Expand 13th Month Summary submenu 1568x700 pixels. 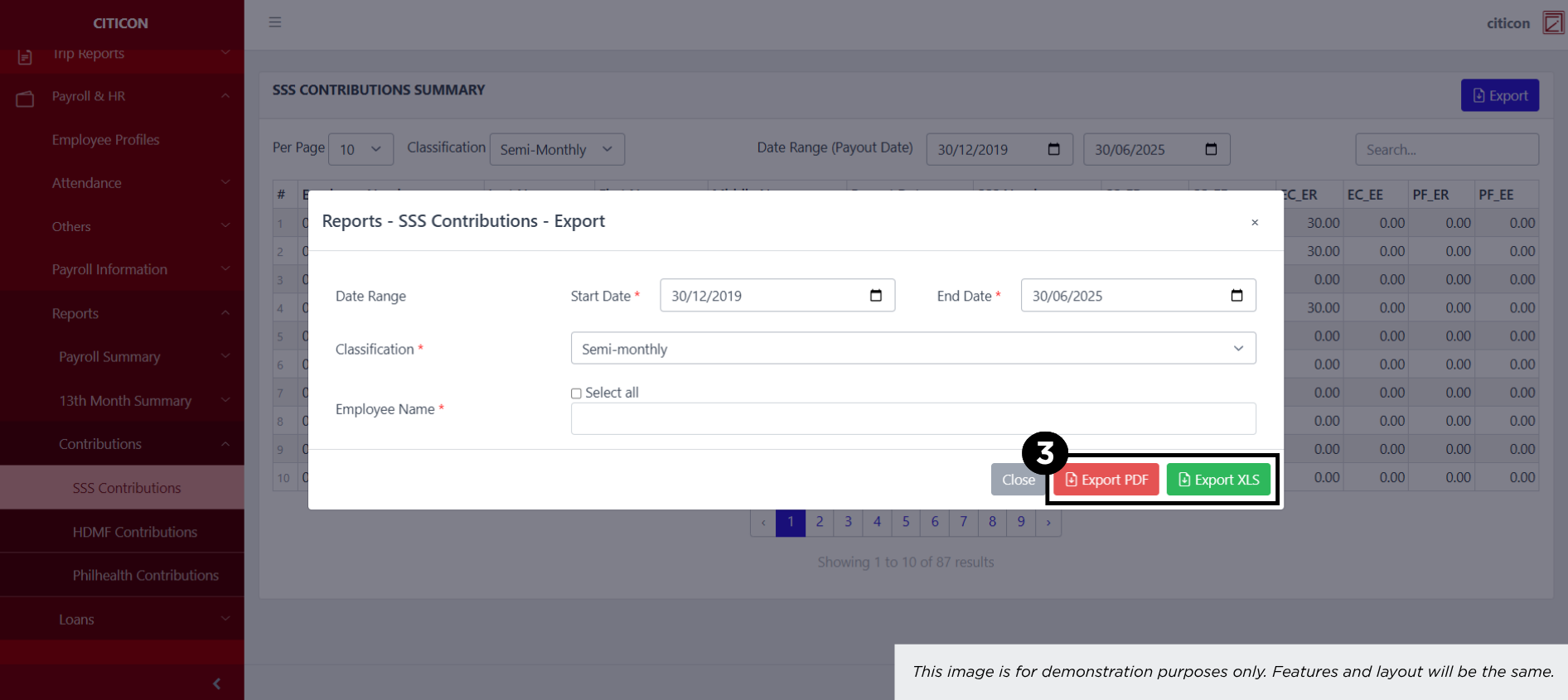122,400
